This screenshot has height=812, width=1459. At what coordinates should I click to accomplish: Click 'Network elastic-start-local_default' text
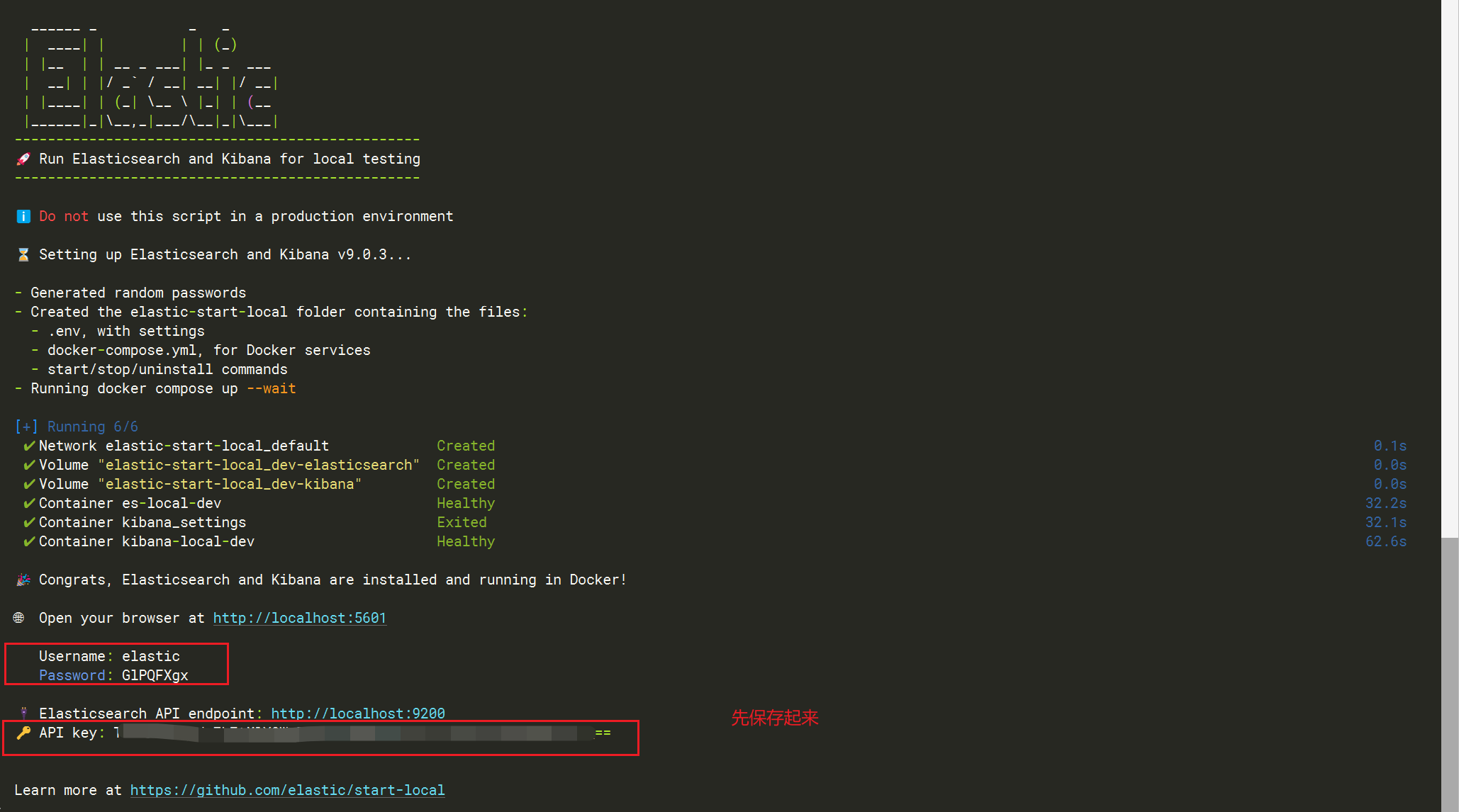[x=184, y=446]
